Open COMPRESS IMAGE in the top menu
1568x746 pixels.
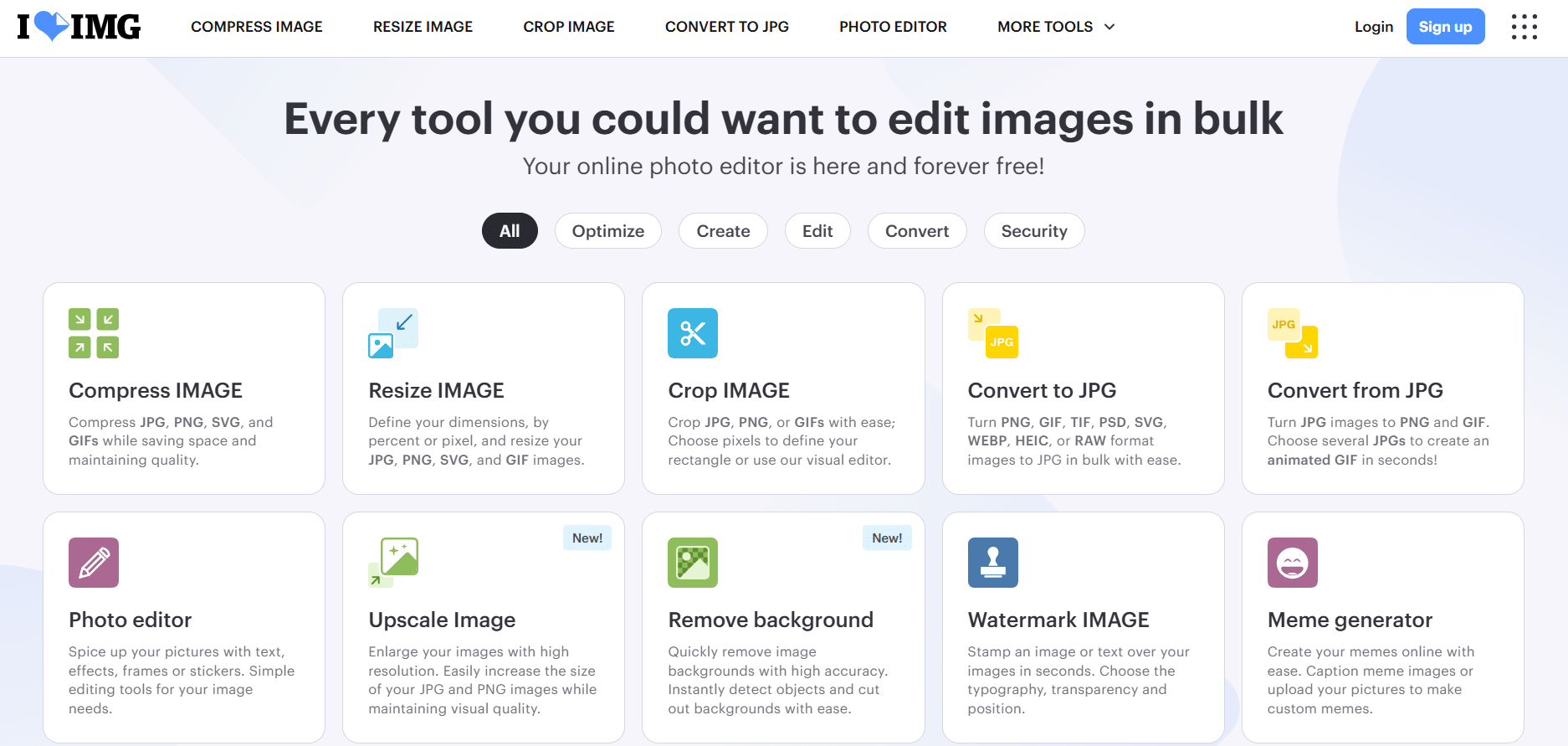(x=257, y=27)
